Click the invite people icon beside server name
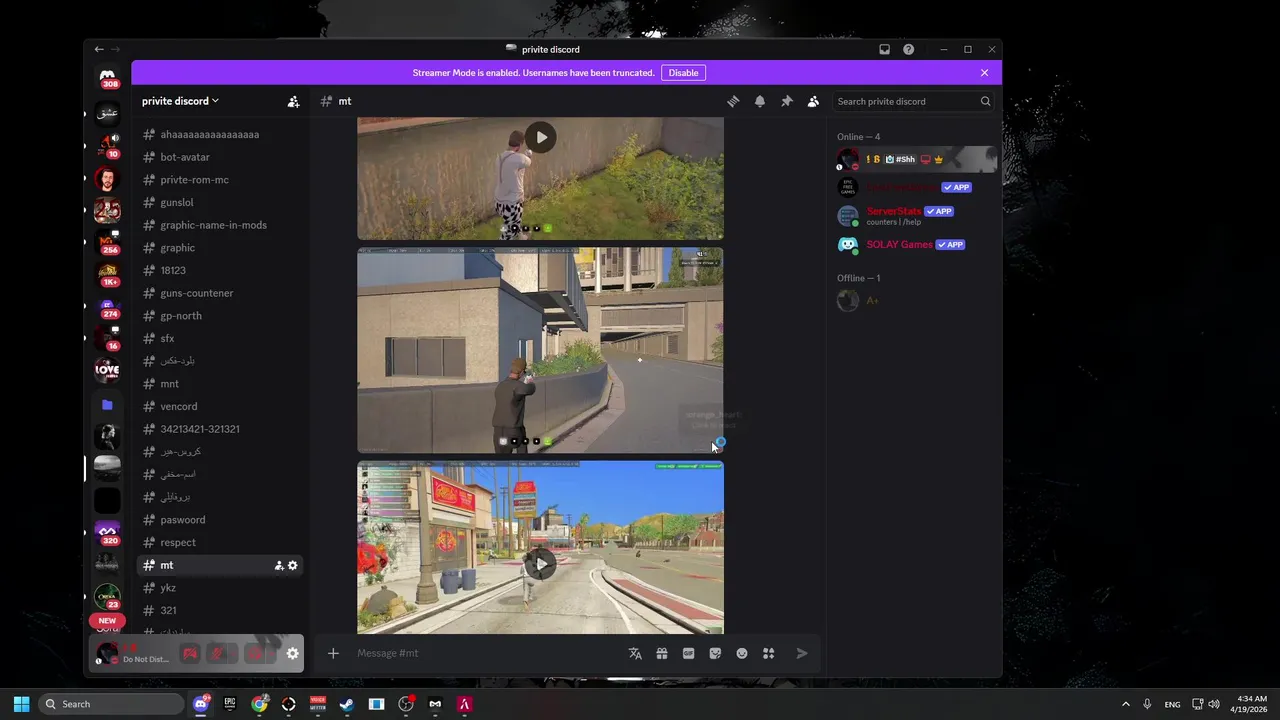Viewport: 1280px width, 720px height. click(x=293, y=101)
